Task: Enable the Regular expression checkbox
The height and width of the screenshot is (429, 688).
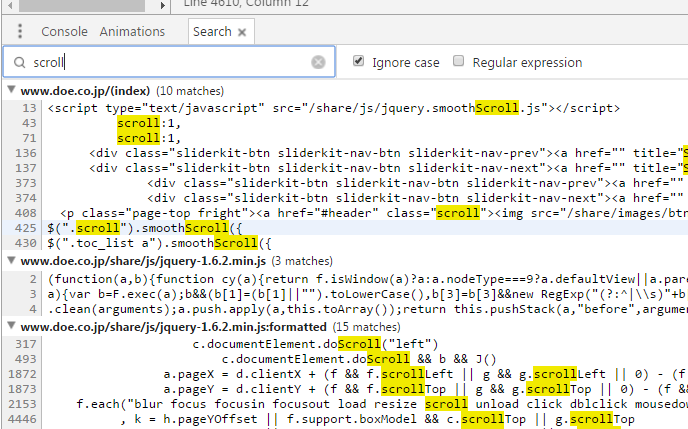Action: tap(459, 61)
